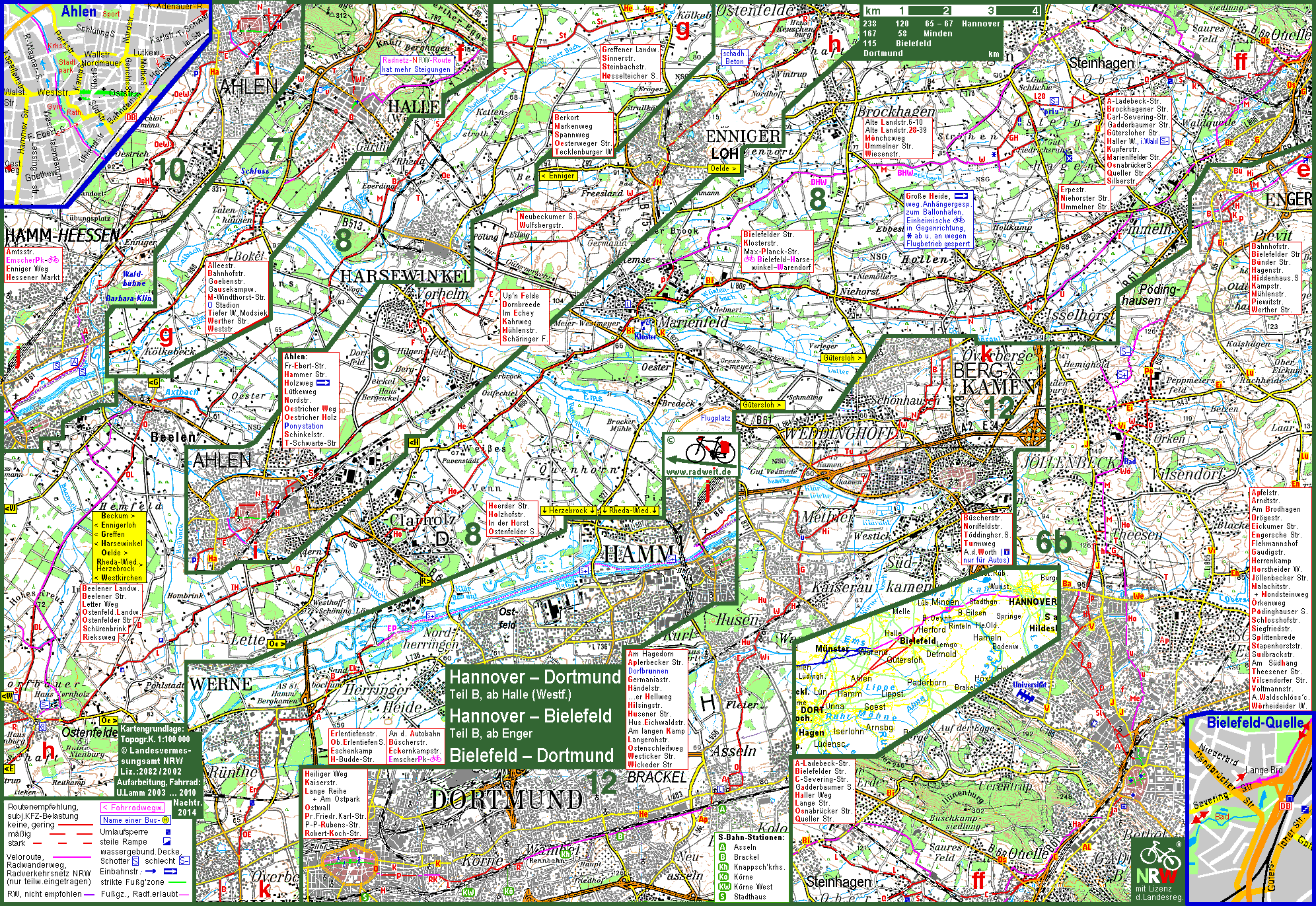Click the red DB station icon in Bielefeld-Quelle inset

click(x=1285, y=806)
